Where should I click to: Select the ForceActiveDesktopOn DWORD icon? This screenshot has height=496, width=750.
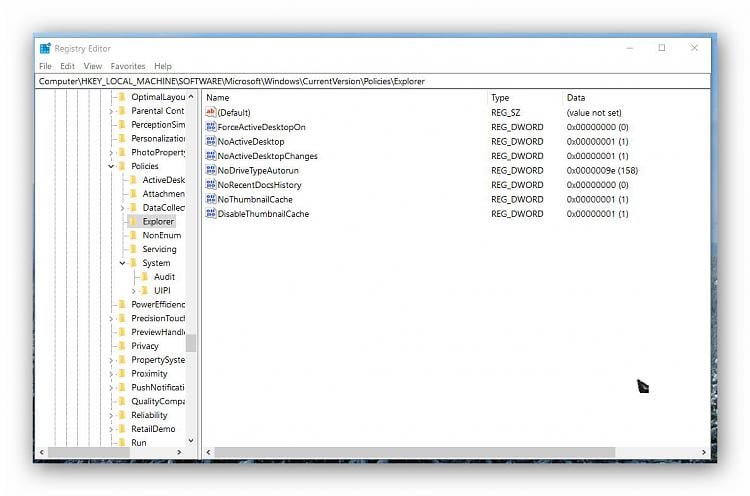coord(210,127)
